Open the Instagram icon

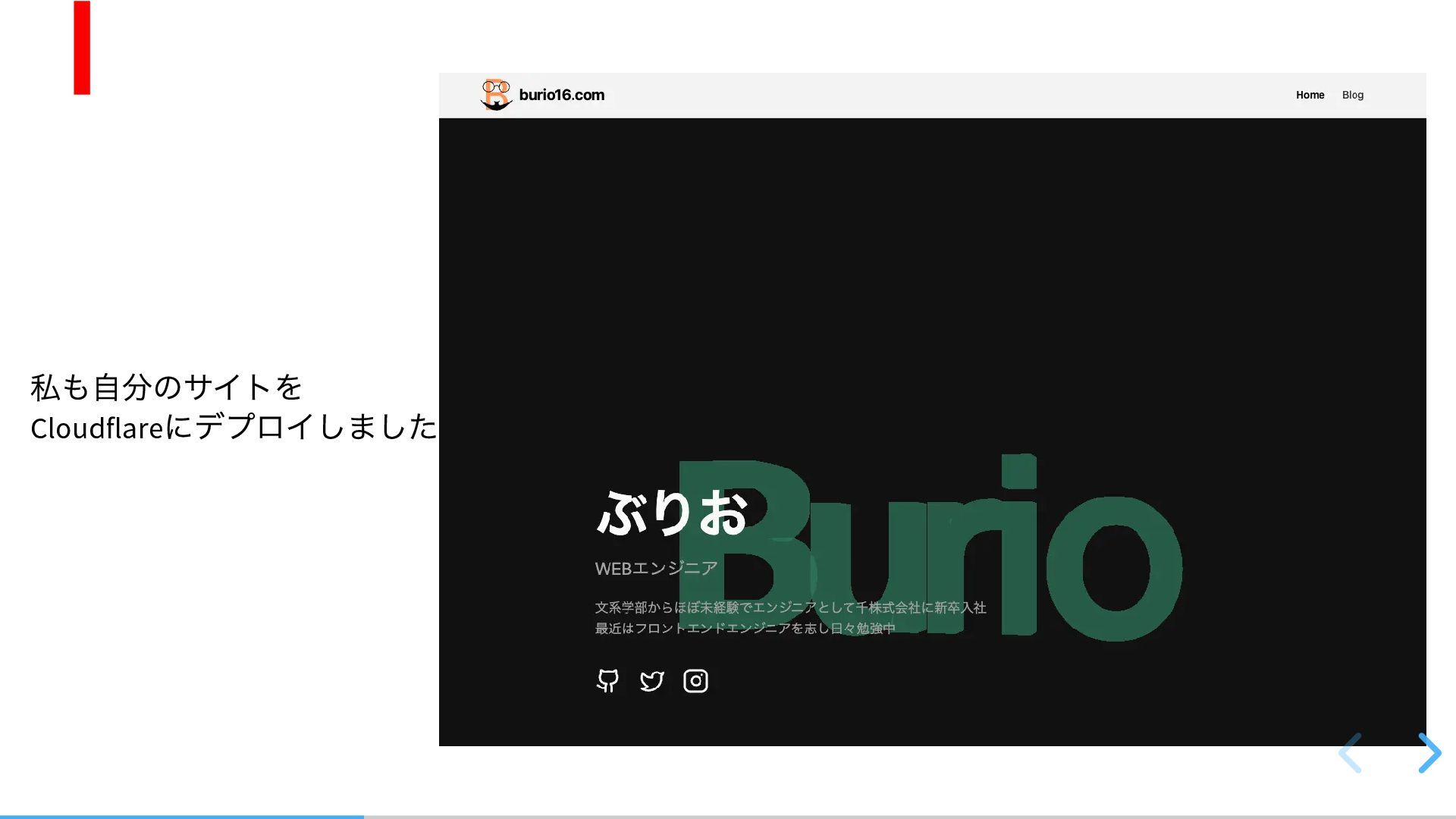[x=695, y=681]
